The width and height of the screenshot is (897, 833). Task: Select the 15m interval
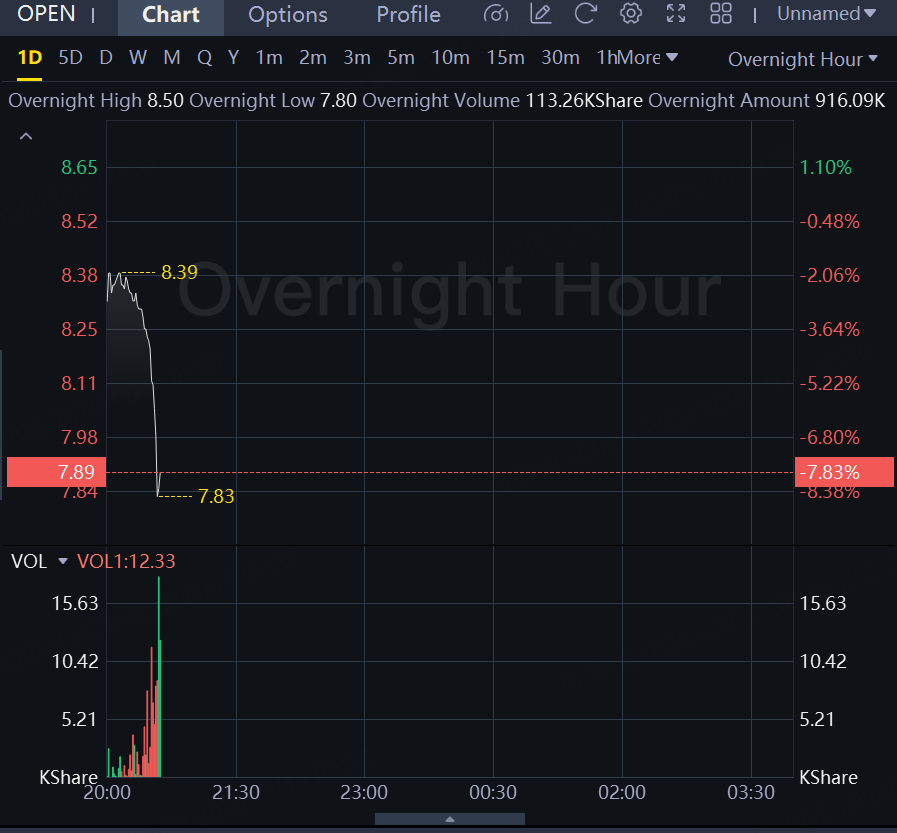[x=505, y=58]
